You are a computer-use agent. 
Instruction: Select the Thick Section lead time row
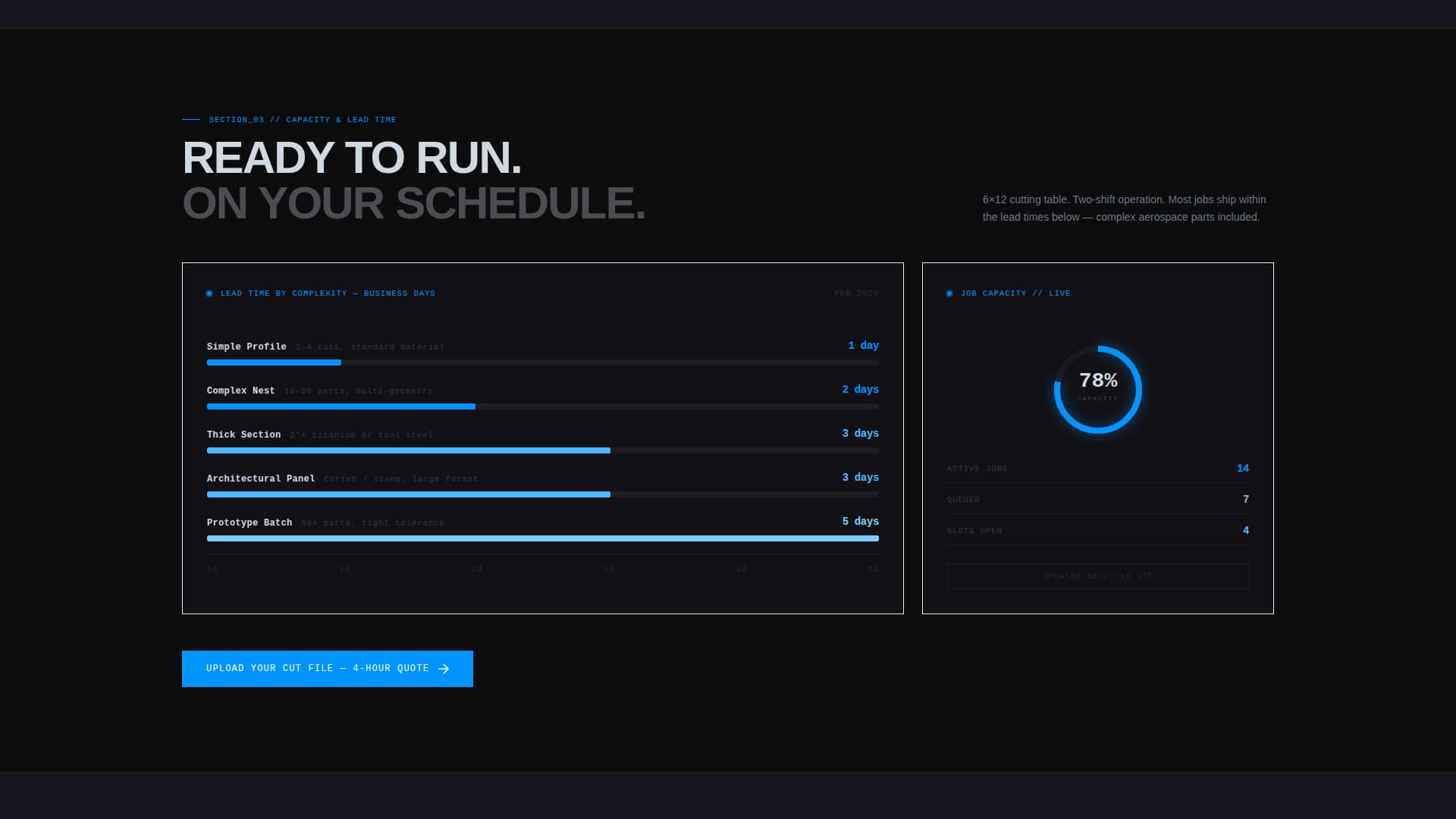tap(543, 441)
